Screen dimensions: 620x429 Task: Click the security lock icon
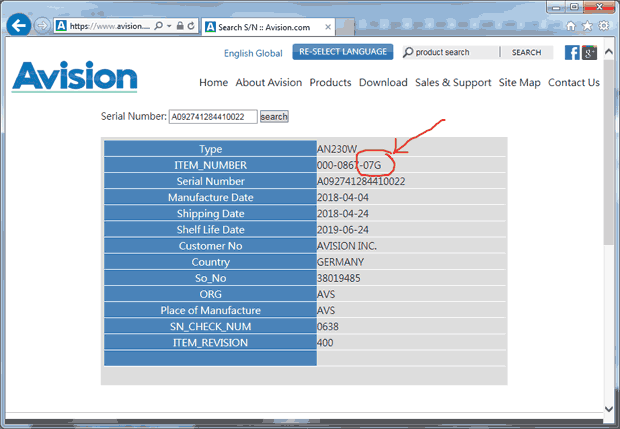[x=180, y=26]
